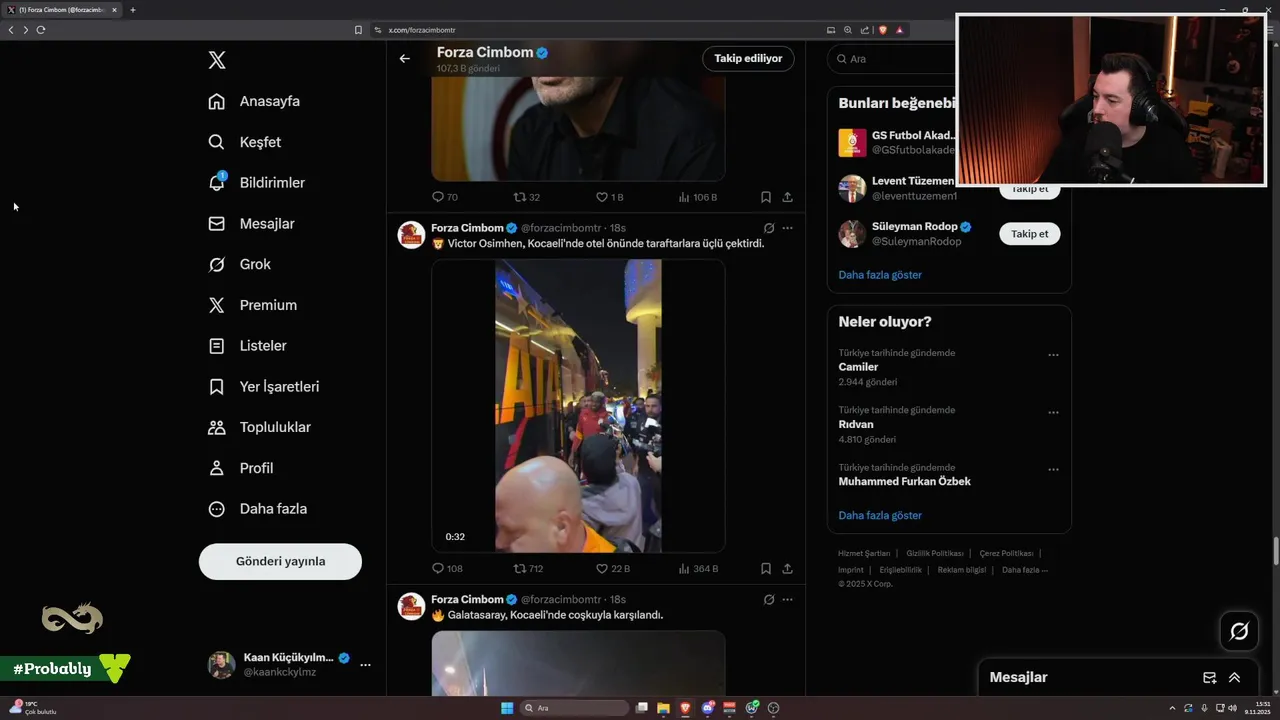The height and width of the screenshot is (720, 1280).
Task: Reload the page in the browser
Action: click(x=41, y=30)
